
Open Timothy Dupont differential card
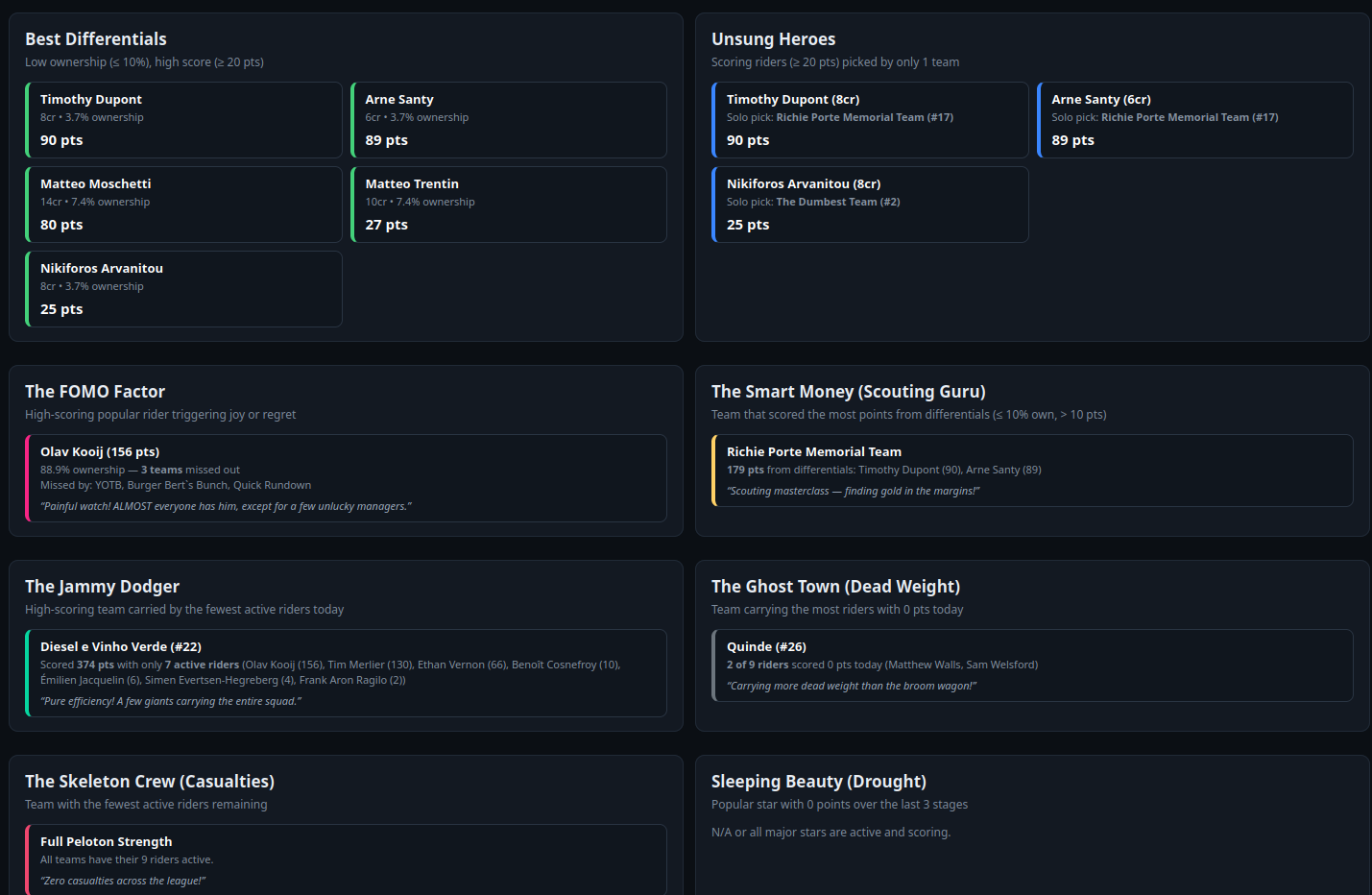(183, 120)
